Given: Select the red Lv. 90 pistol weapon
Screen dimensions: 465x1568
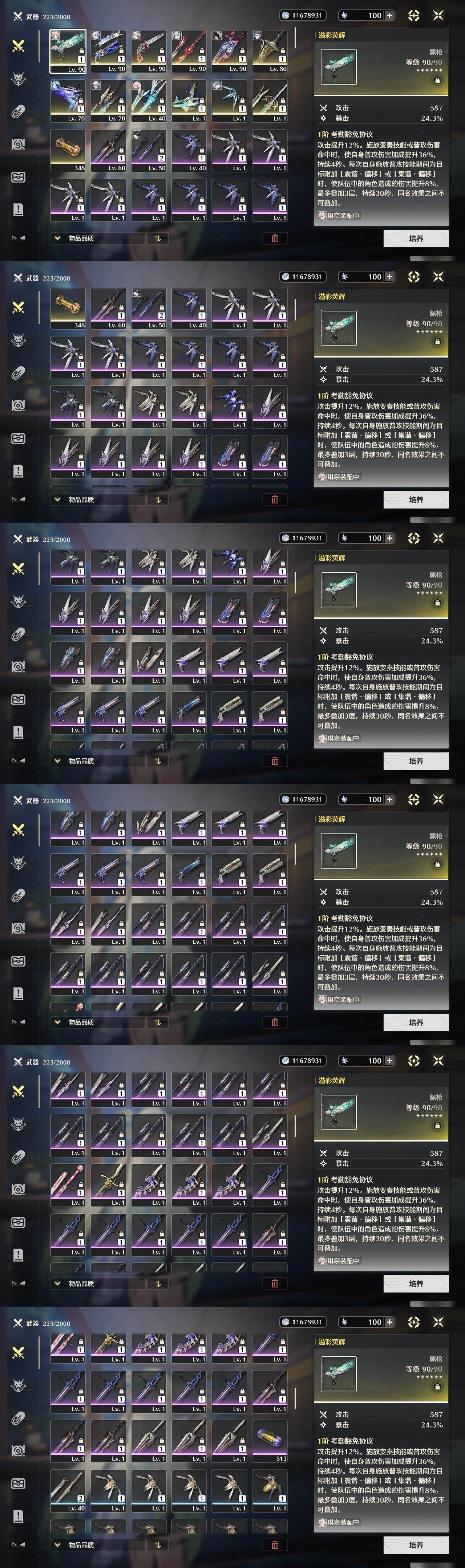Looking at the screenshot, I should tap(149, 51).
